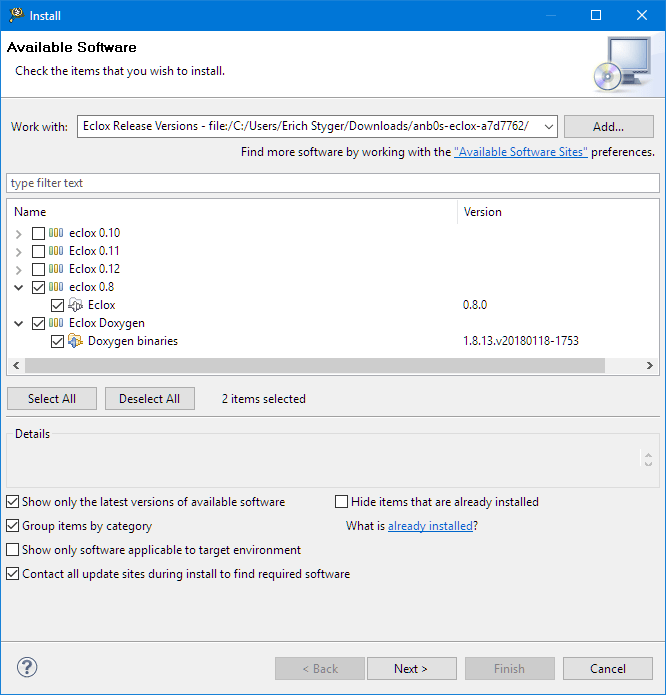Click the Details scroll up arrow
This screenshot has height=695, width=666.
648,455
